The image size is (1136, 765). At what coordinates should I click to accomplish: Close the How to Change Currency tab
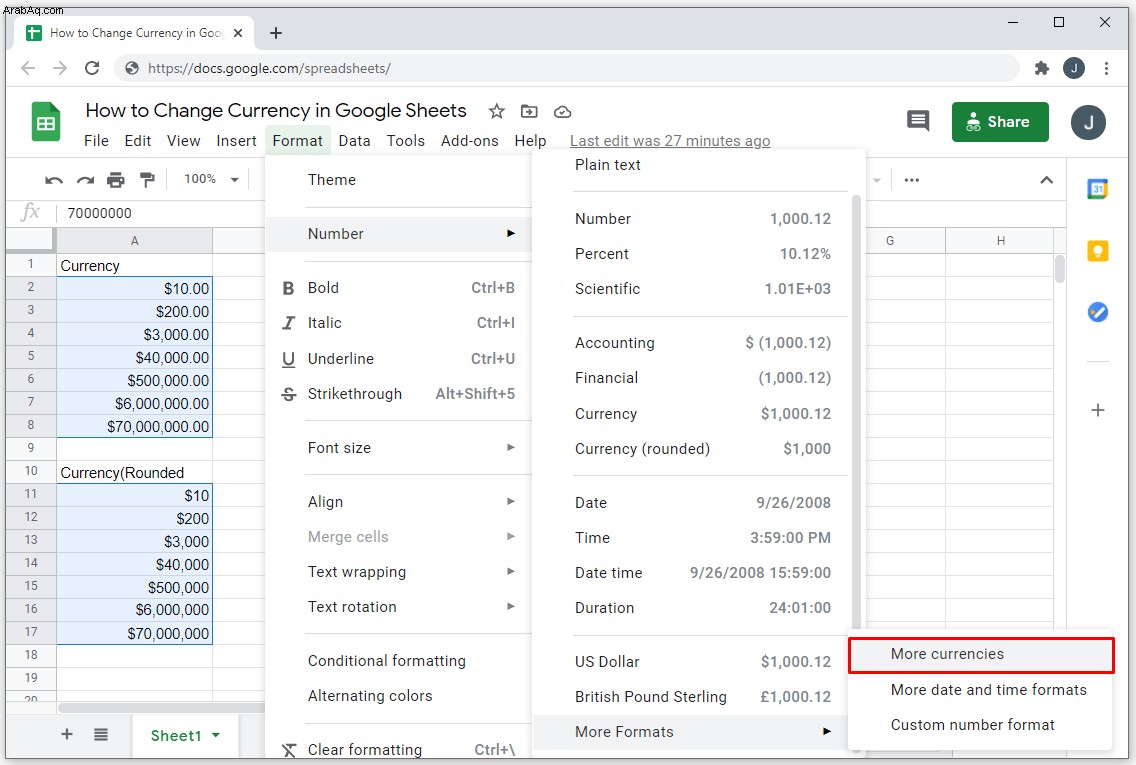(238, 33)
